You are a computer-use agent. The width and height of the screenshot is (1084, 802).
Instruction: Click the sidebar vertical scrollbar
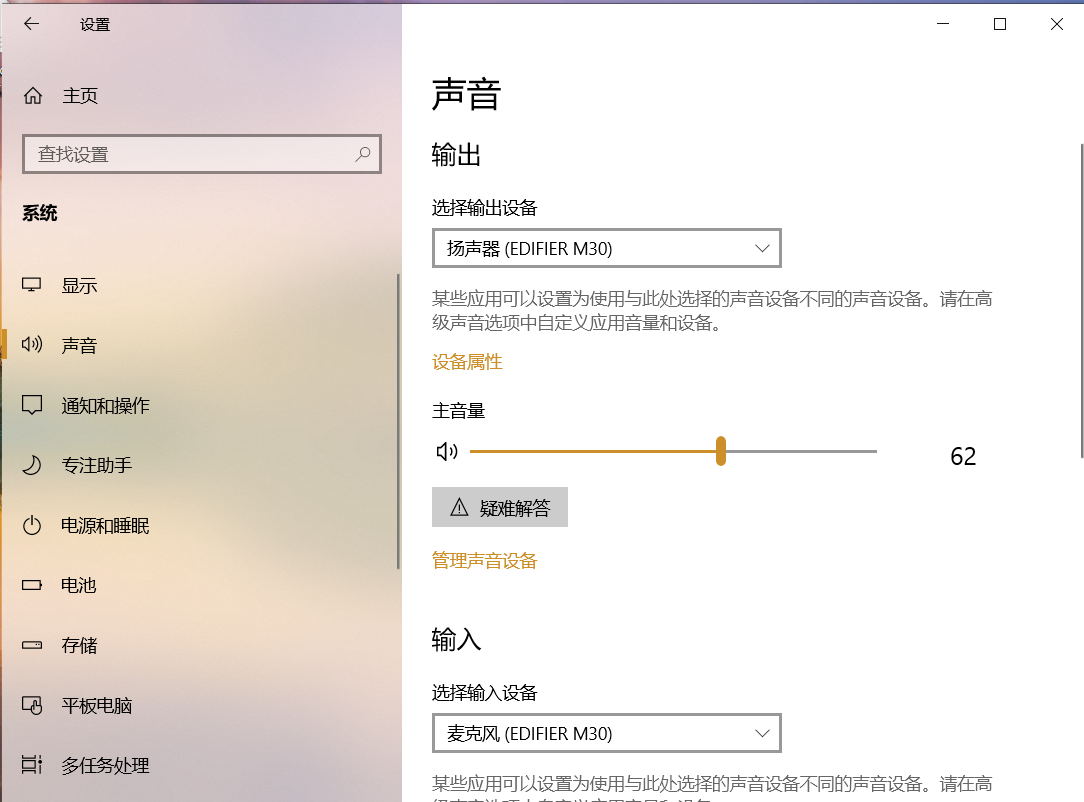[398, 422]
